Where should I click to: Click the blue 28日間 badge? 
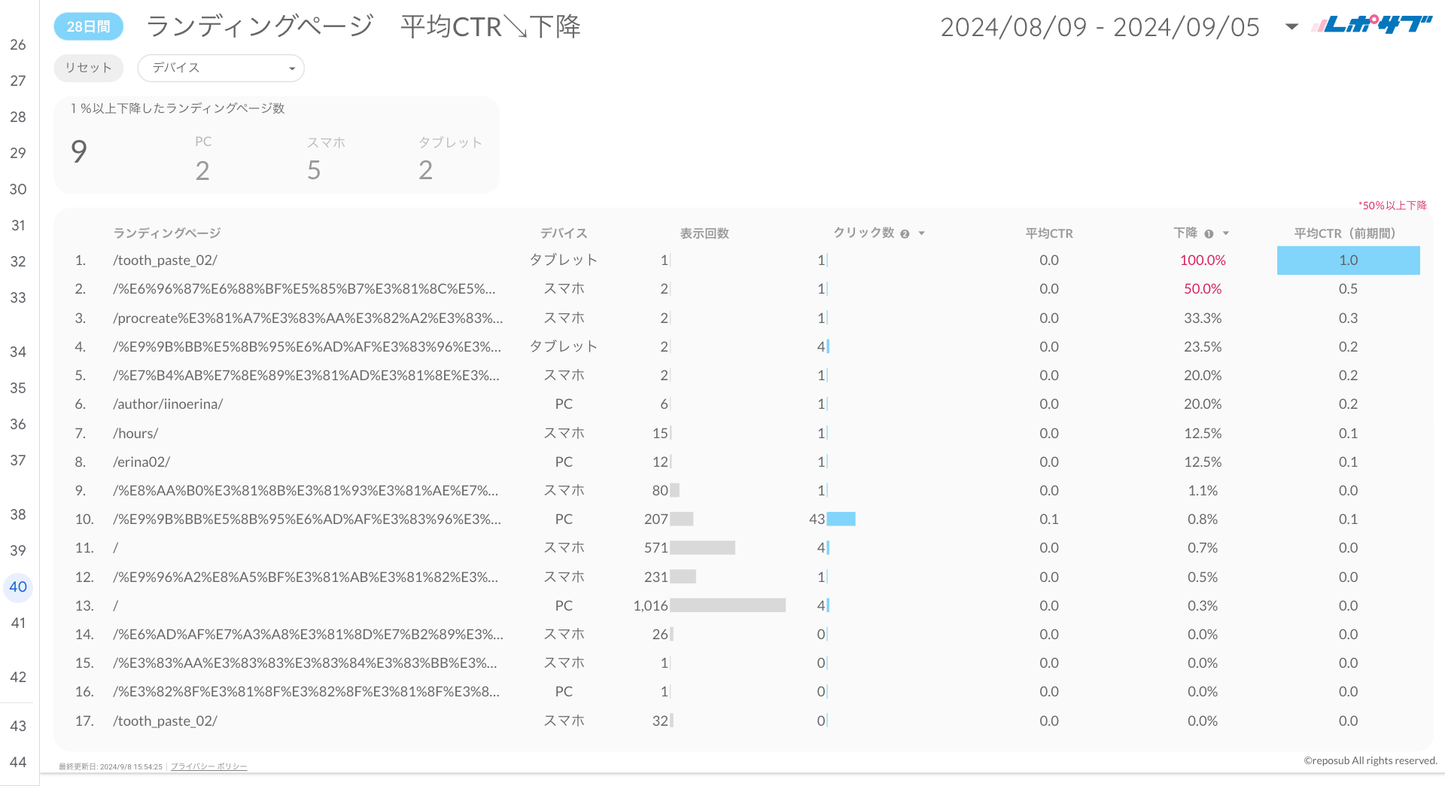[x=88, y=27]
